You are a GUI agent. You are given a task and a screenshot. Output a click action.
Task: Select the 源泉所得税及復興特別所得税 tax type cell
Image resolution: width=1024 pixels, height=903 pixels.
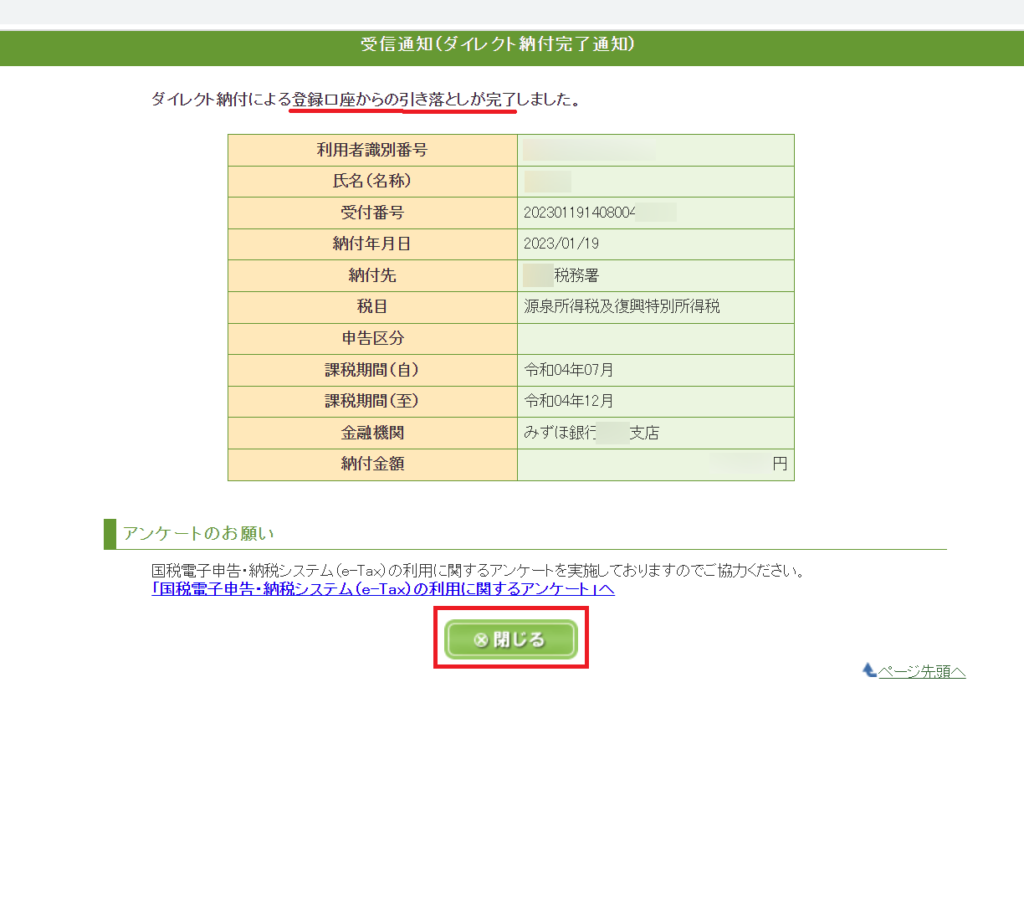coord(621,307)
